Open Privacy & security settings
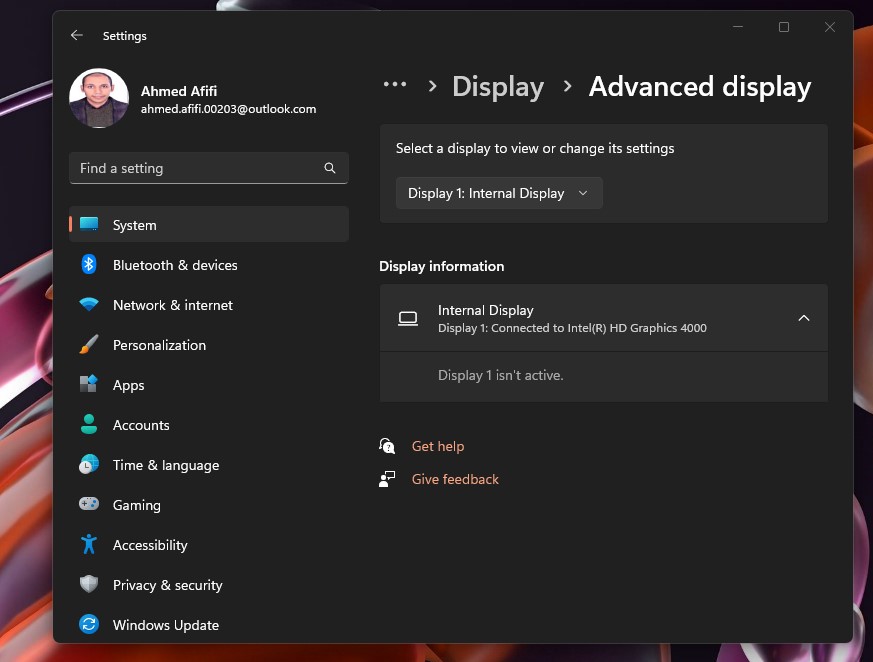 click(x=167, y=585)
